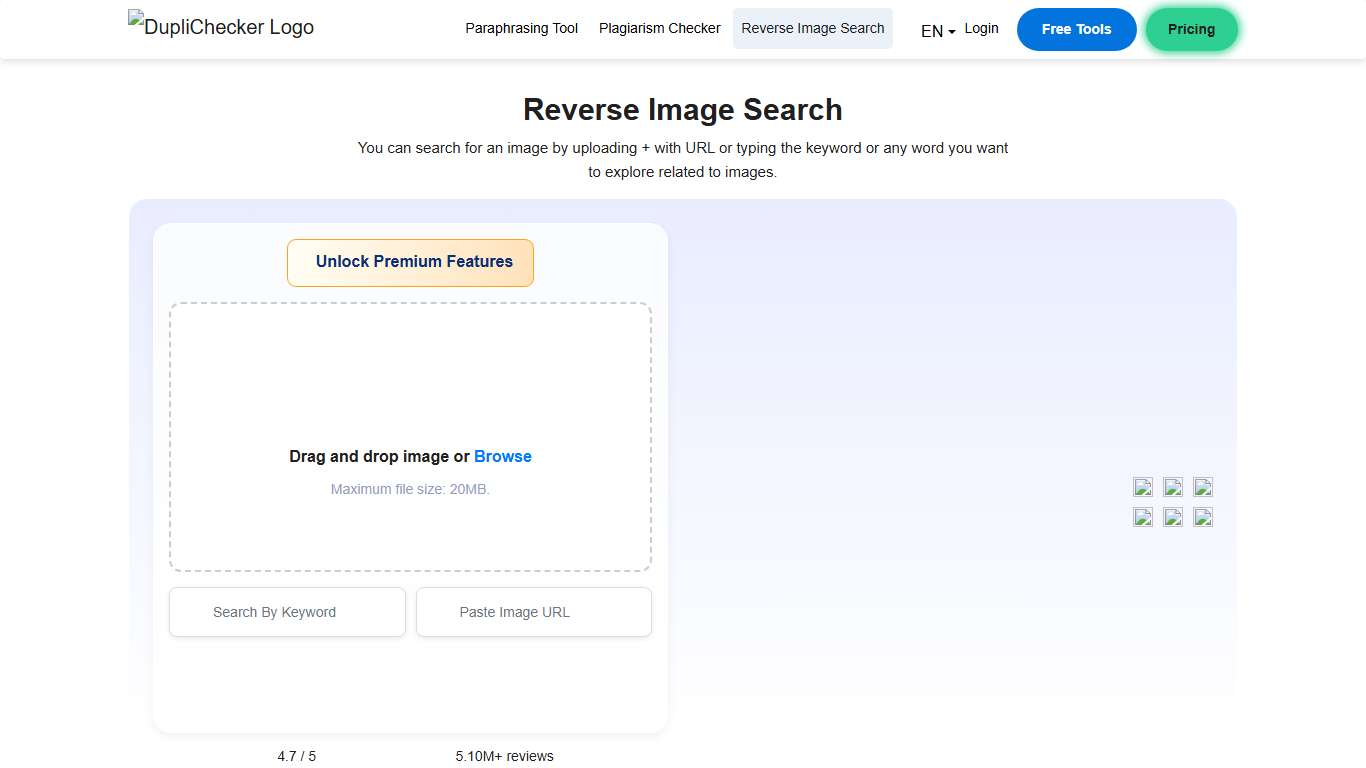The image size is (1366, 768).
Task: Click the 4.7 / 5 rating text
Action: click(296, 756)
